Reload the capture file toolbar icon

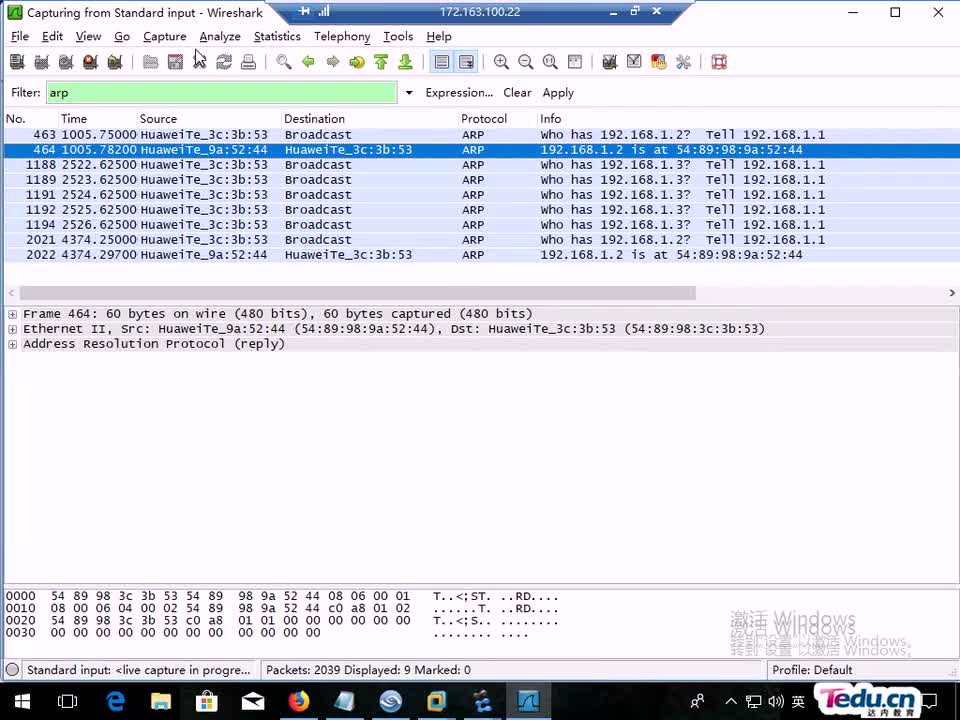(x=224, y=62)
